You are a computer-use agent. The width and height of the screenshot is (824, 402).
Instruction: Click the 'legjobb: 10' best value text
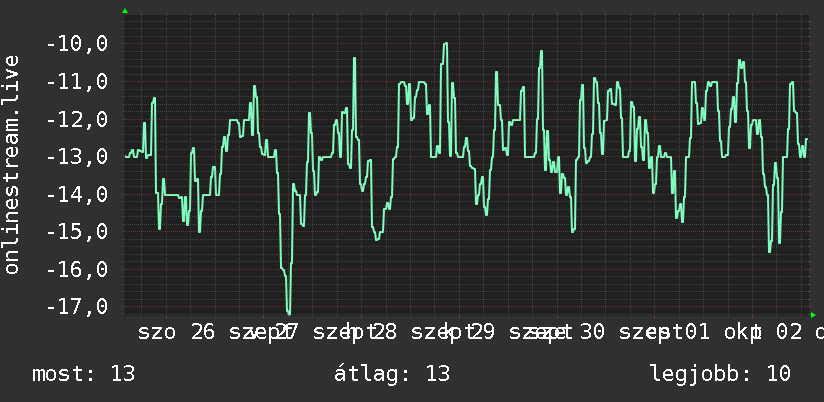(x=720, y=374)
